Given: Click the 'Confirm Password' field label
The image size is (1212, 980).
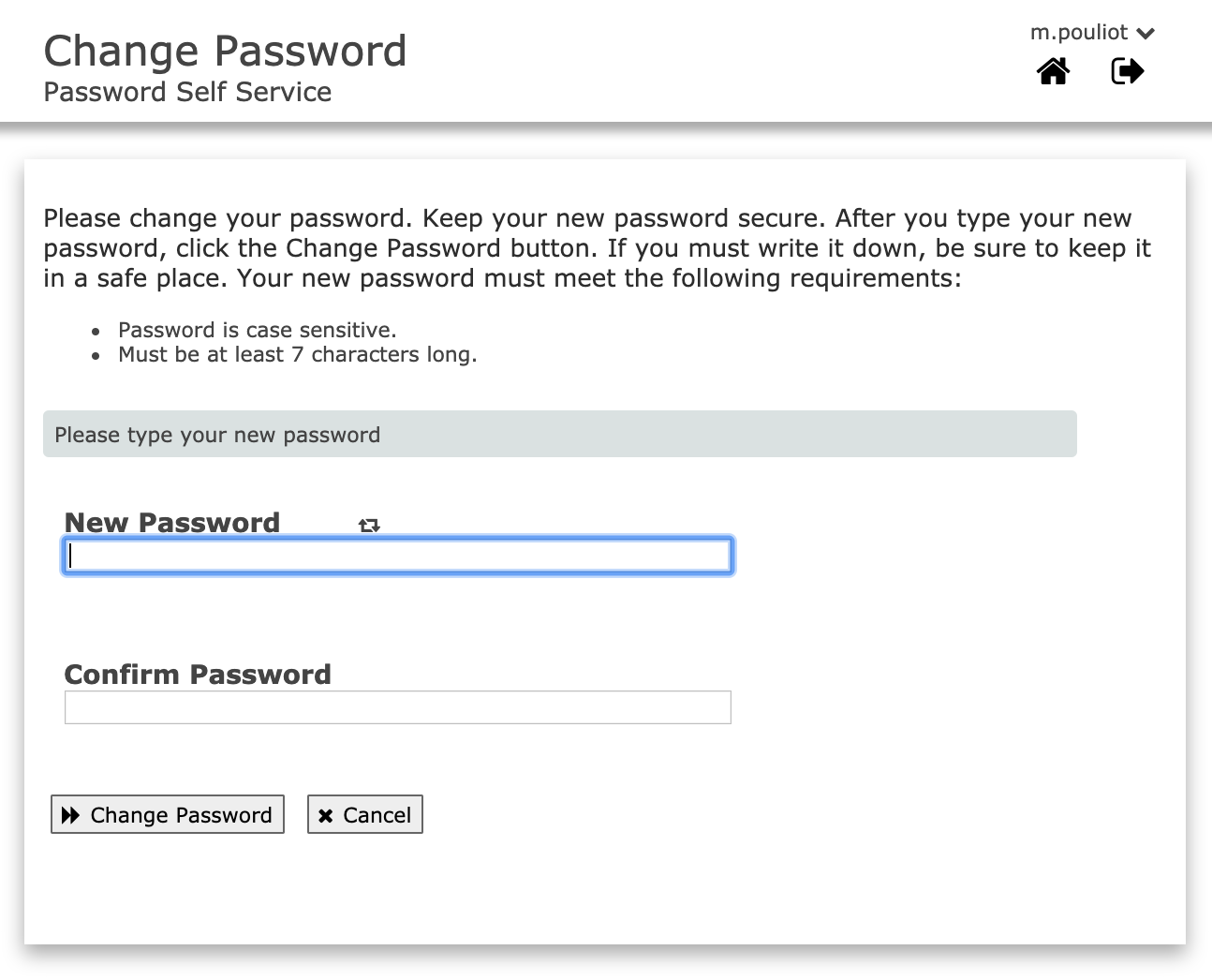Looking at the screenshot, I should (198, 675).
